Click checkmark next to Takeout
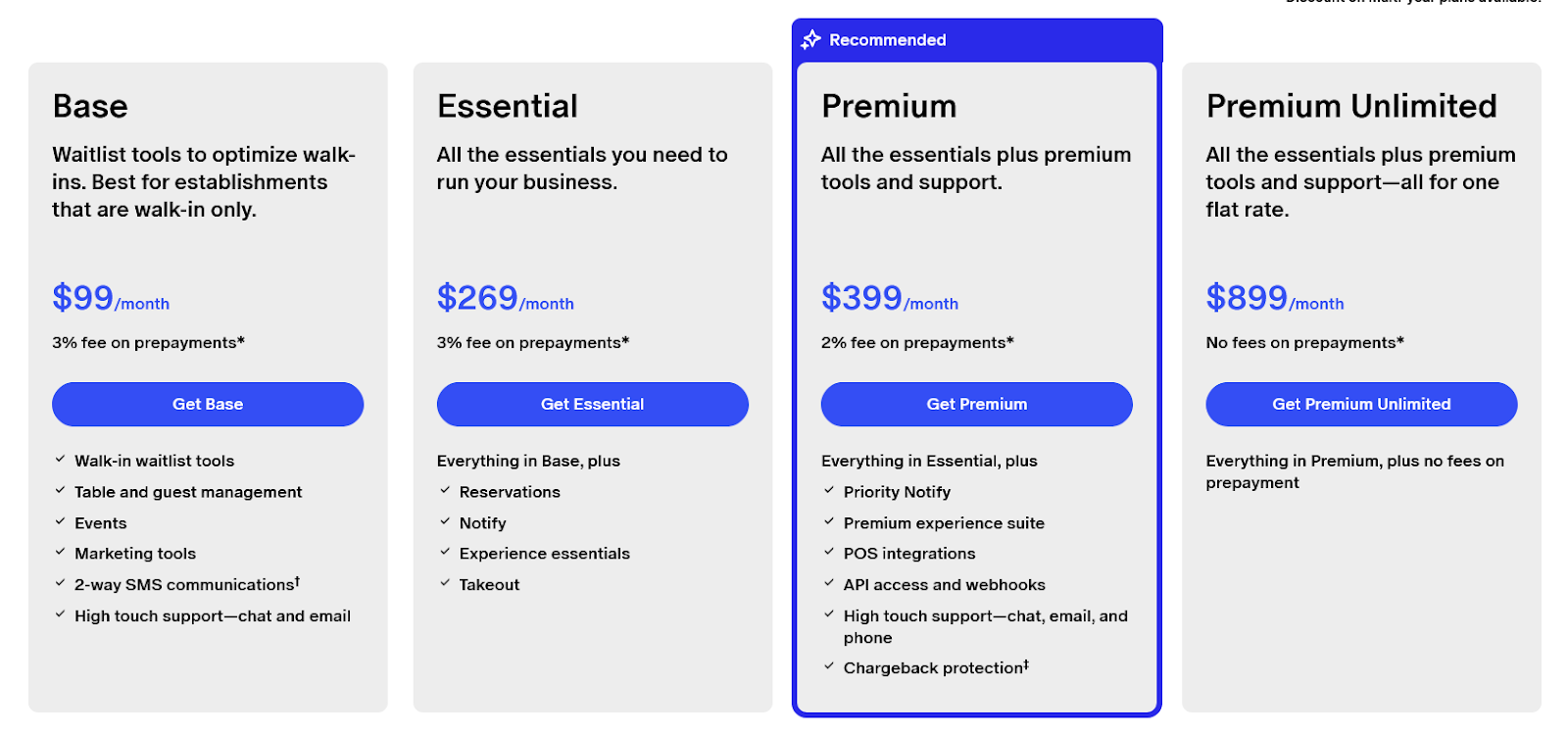This screenshot has width=1568, height=736. tap(445, 583)
